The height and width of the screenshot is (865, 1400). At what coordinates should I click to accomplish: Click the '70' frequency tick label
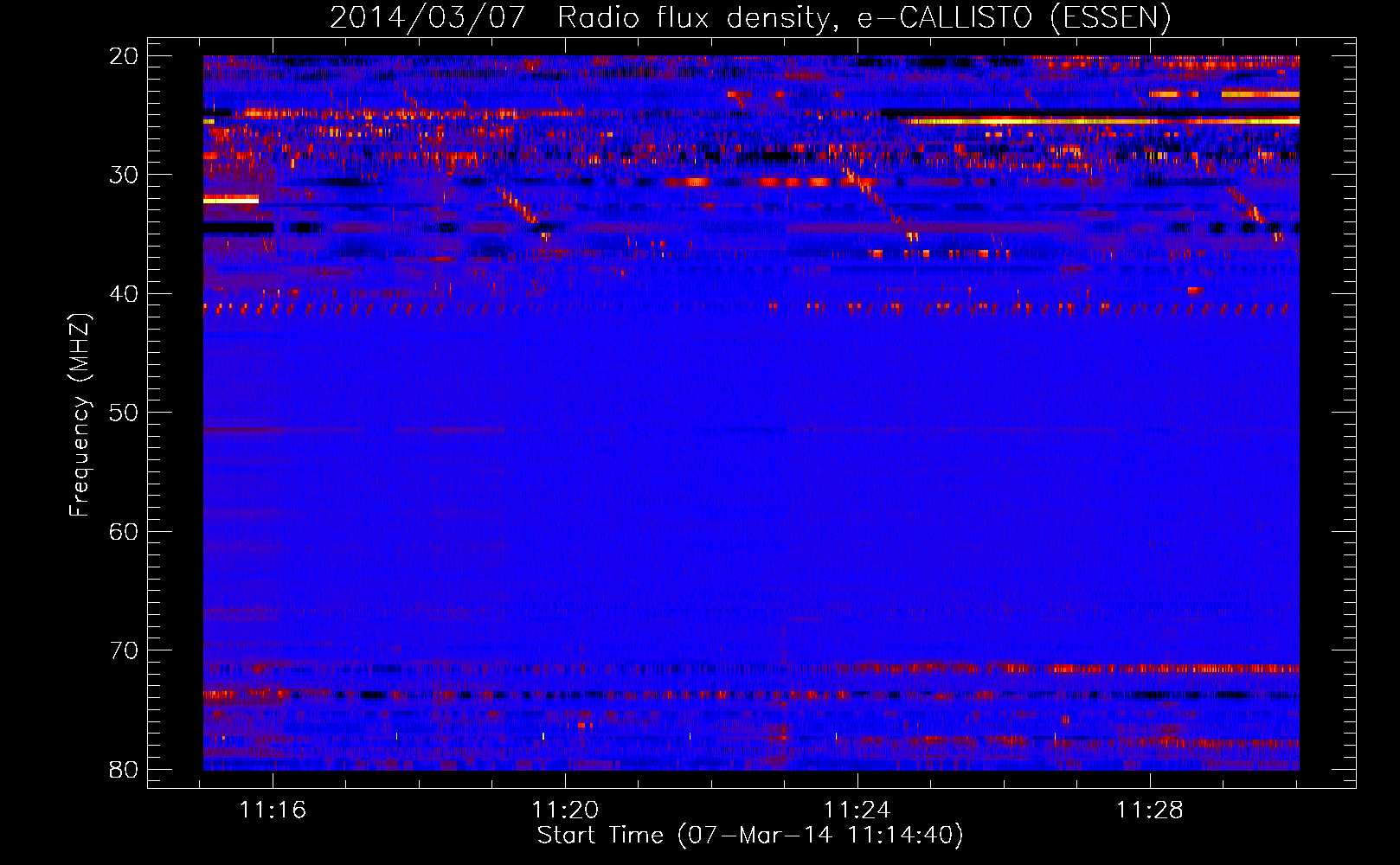[x=124, y=650]
